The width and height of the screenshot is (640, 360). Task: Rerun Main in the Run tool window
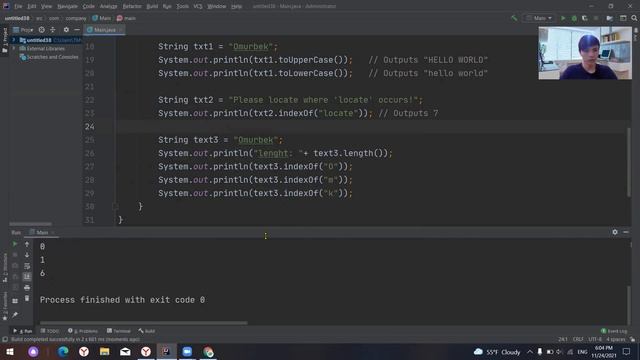pos(15,244)
